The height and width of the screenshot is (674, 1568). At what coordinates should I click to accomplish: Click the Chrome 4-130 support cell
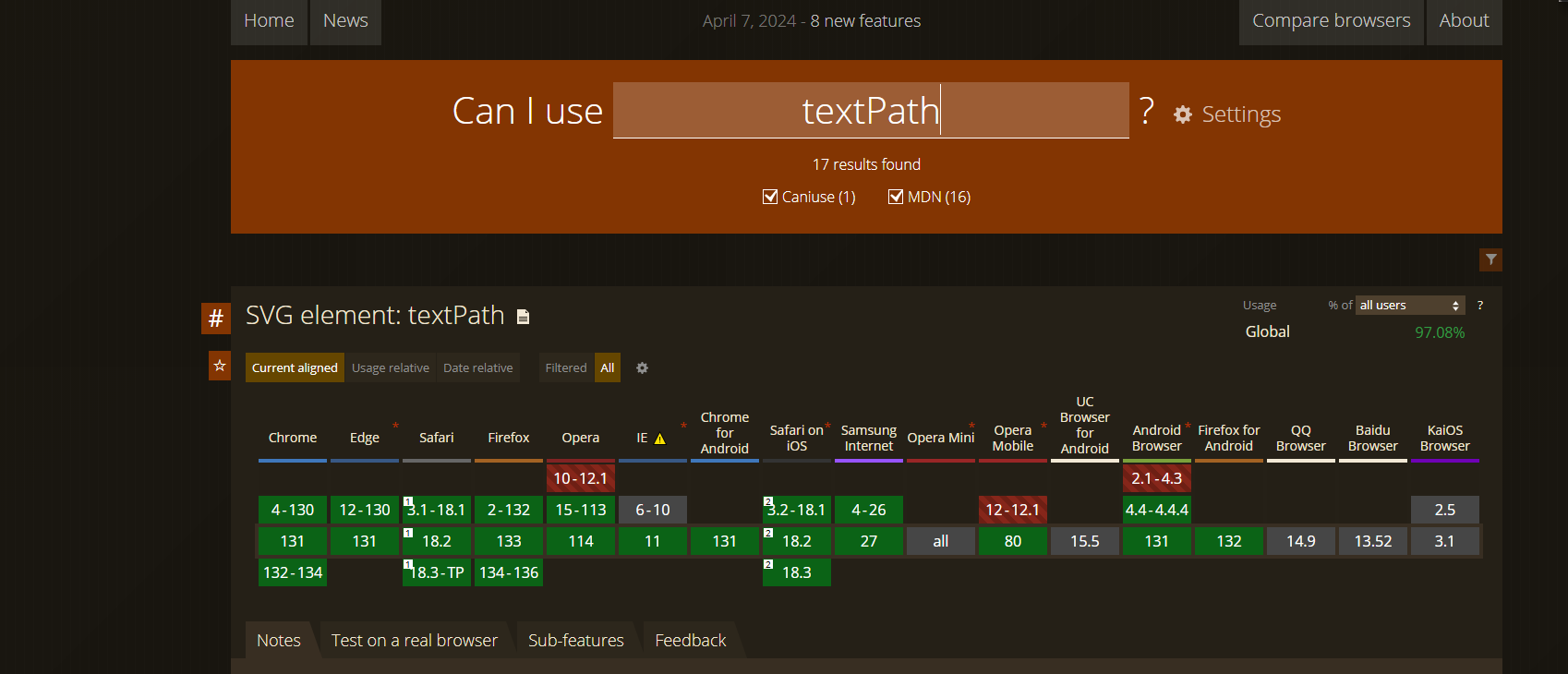pos(293,510)
